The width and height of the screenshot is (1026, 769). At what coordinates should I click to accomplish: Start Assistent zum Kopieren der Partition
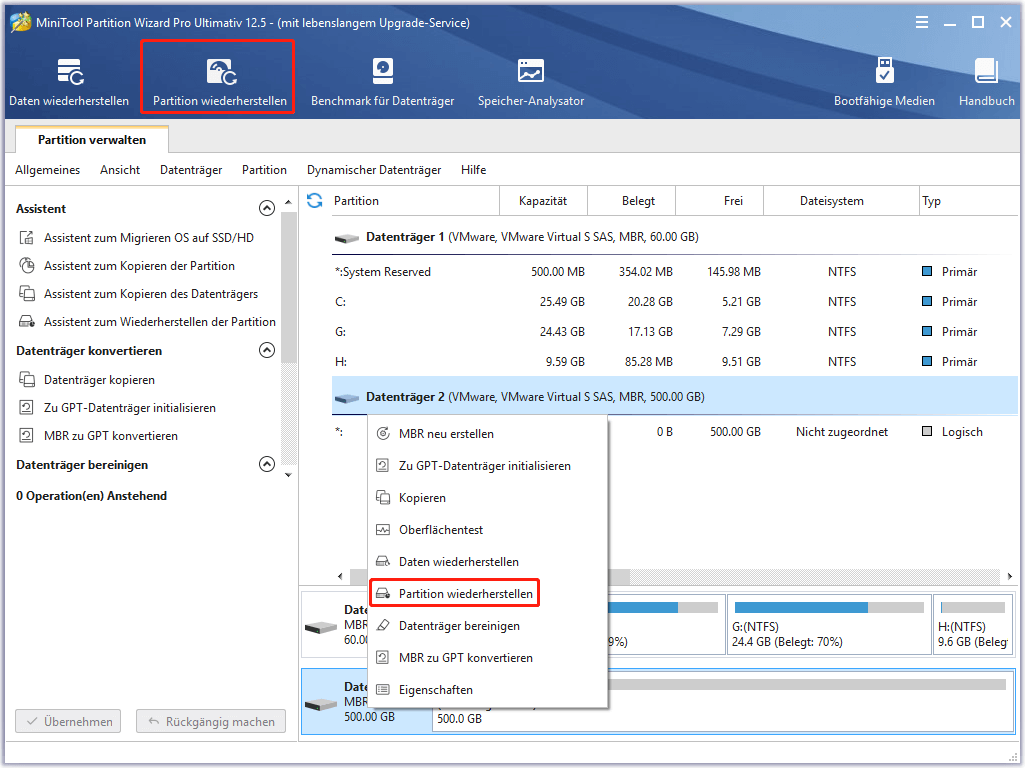(139, 266)
